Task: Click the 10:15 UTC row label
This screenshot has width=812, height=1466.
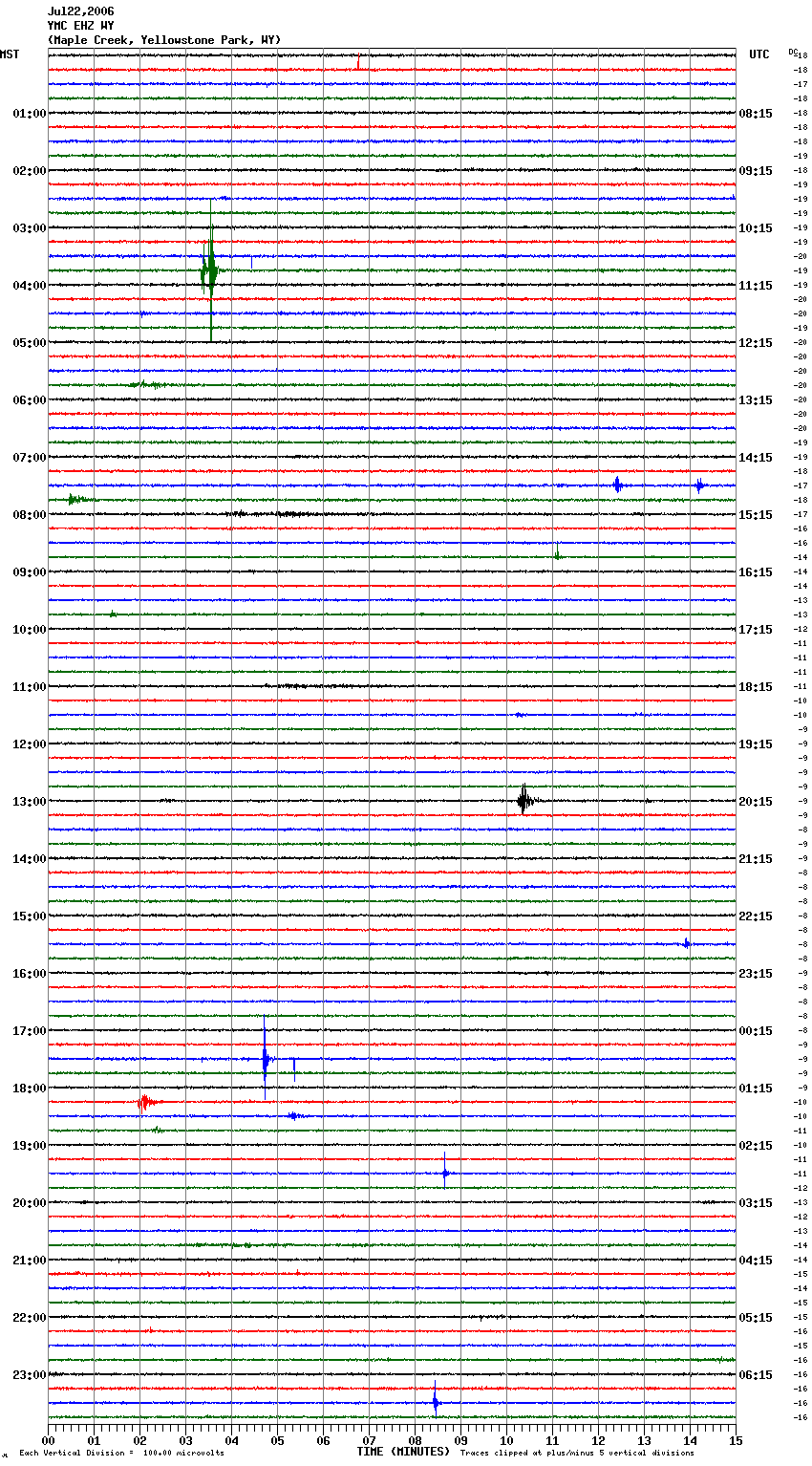Action: (756, 227)
